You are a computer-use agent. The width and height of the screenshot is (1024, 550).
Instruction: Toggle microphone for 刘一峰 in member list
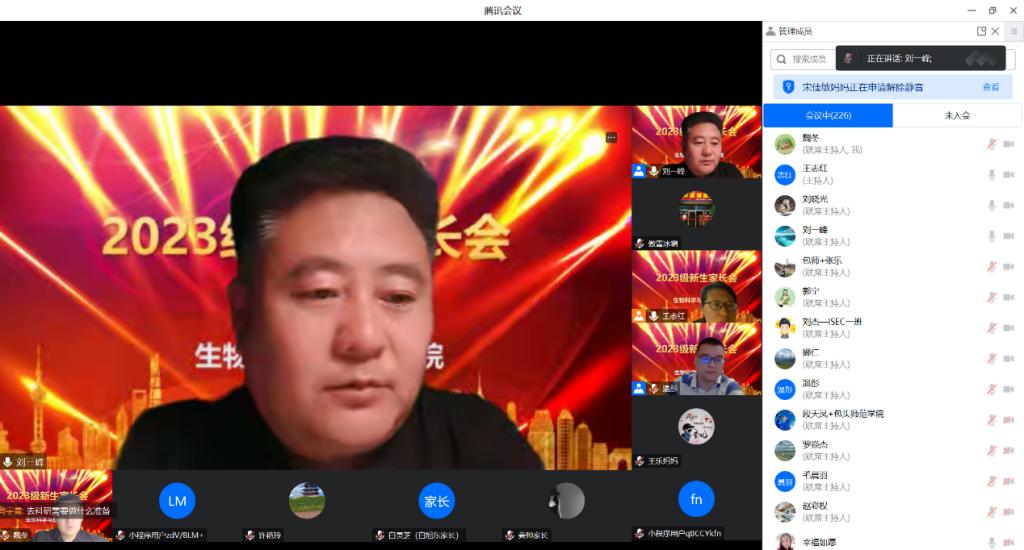click(991, 236)
